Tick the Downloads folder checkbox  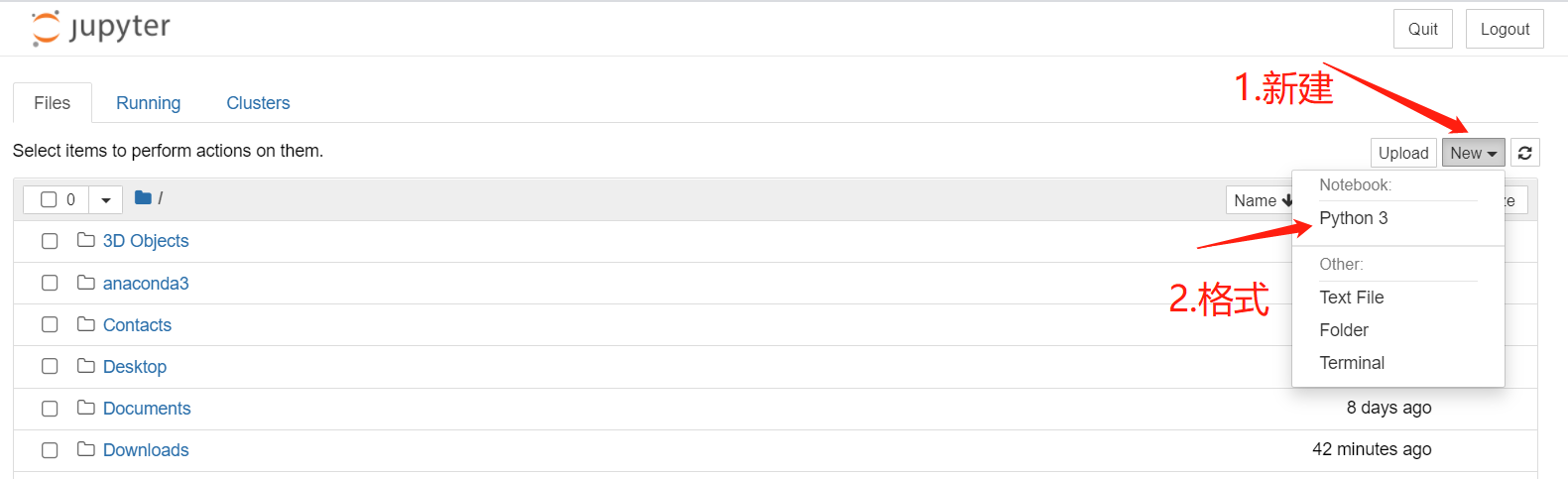[50, 450]
